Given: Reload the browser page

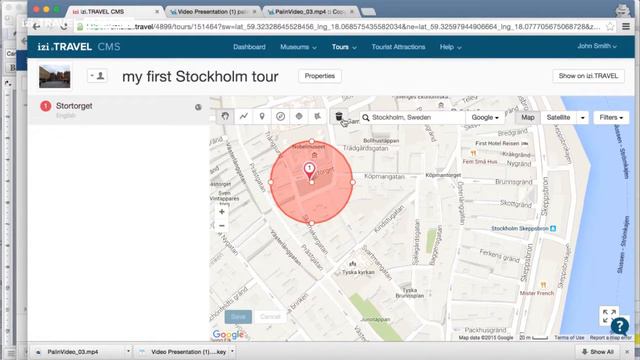Looking at the screenshot, I should [x=64, y=27].
